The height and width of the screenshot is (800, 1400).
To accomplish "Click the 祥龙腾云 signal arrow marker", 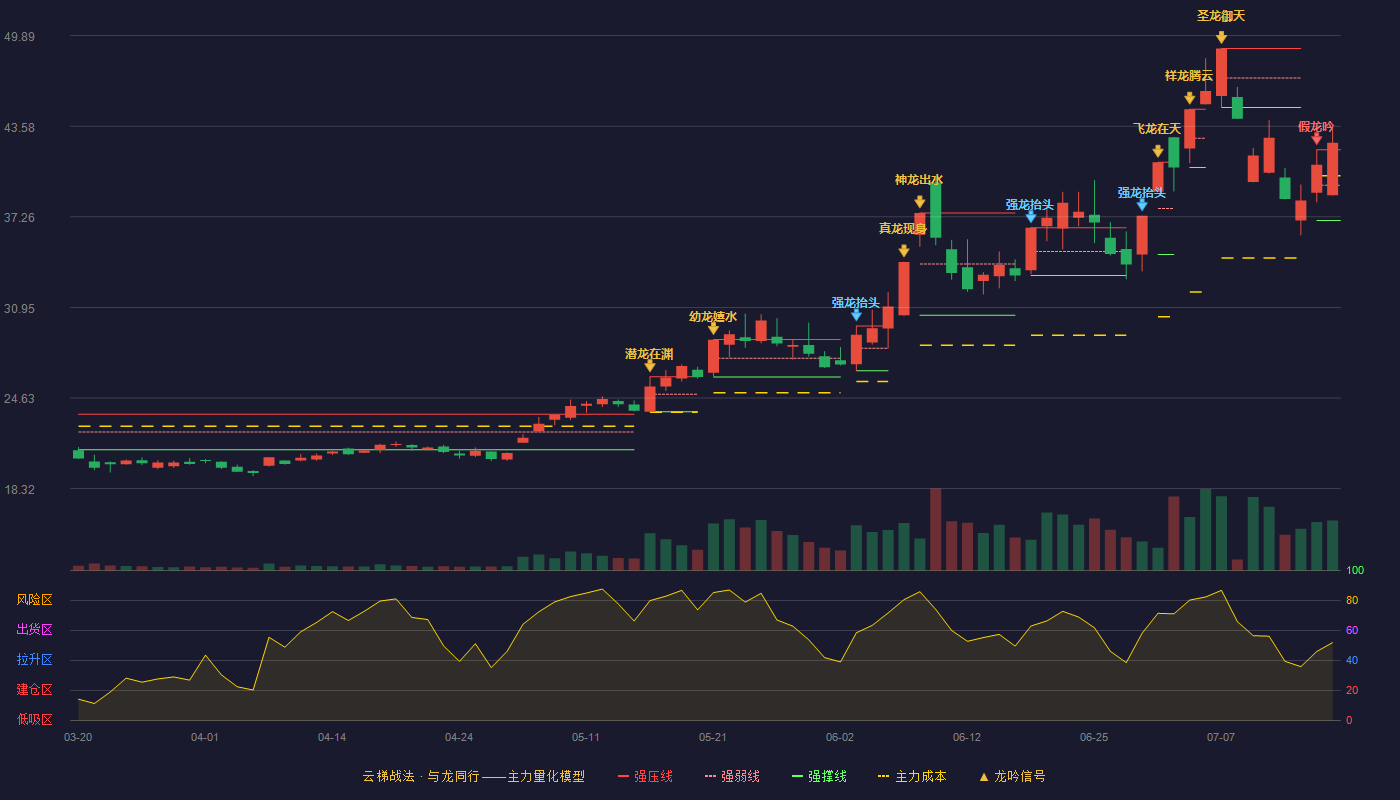I will click(x=1190, y=98).
